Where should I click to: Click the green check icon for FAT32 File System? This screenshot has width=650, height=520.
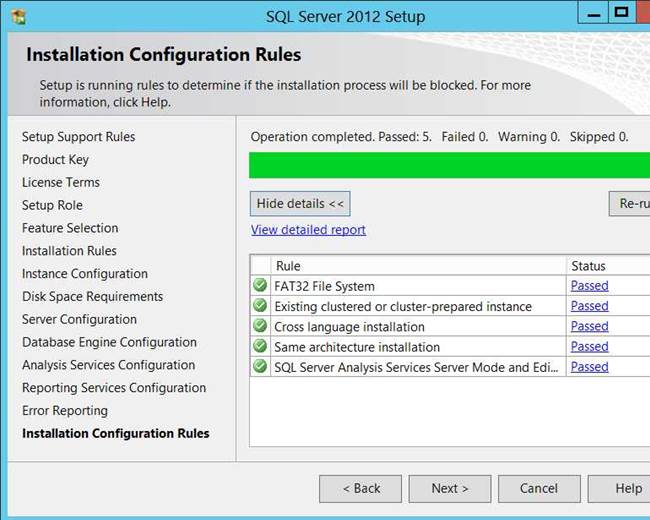(x=260, y=285)
